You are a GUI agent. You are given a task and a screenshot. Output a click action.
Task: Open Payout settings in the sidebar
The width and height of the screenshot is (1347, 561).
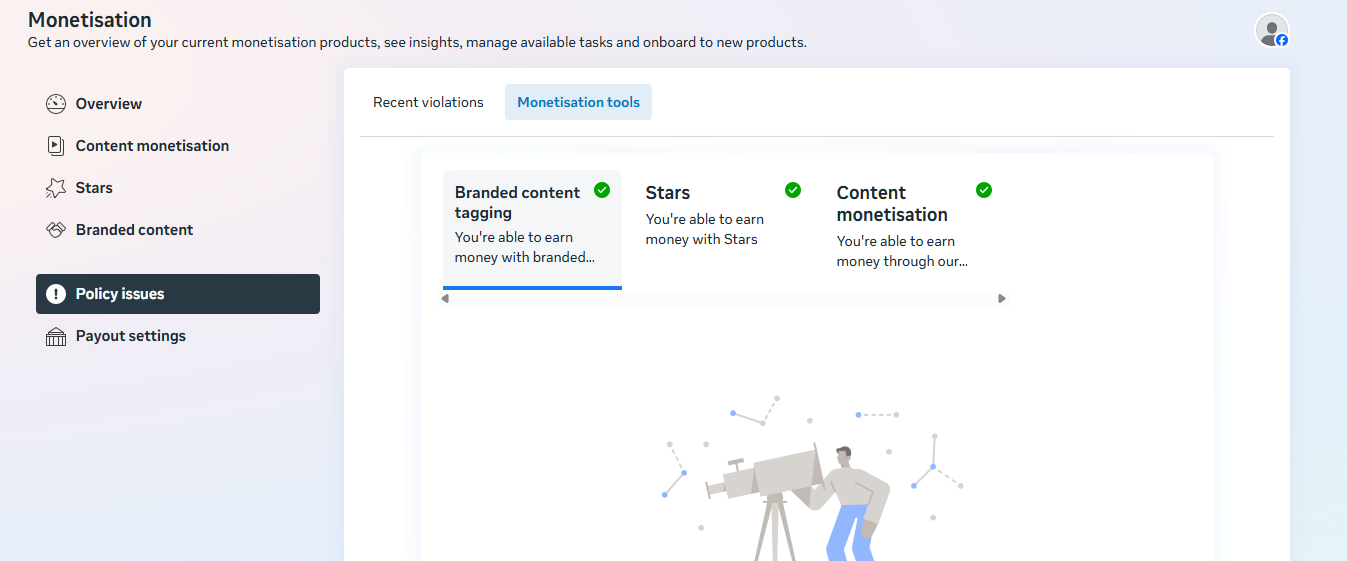130,336
